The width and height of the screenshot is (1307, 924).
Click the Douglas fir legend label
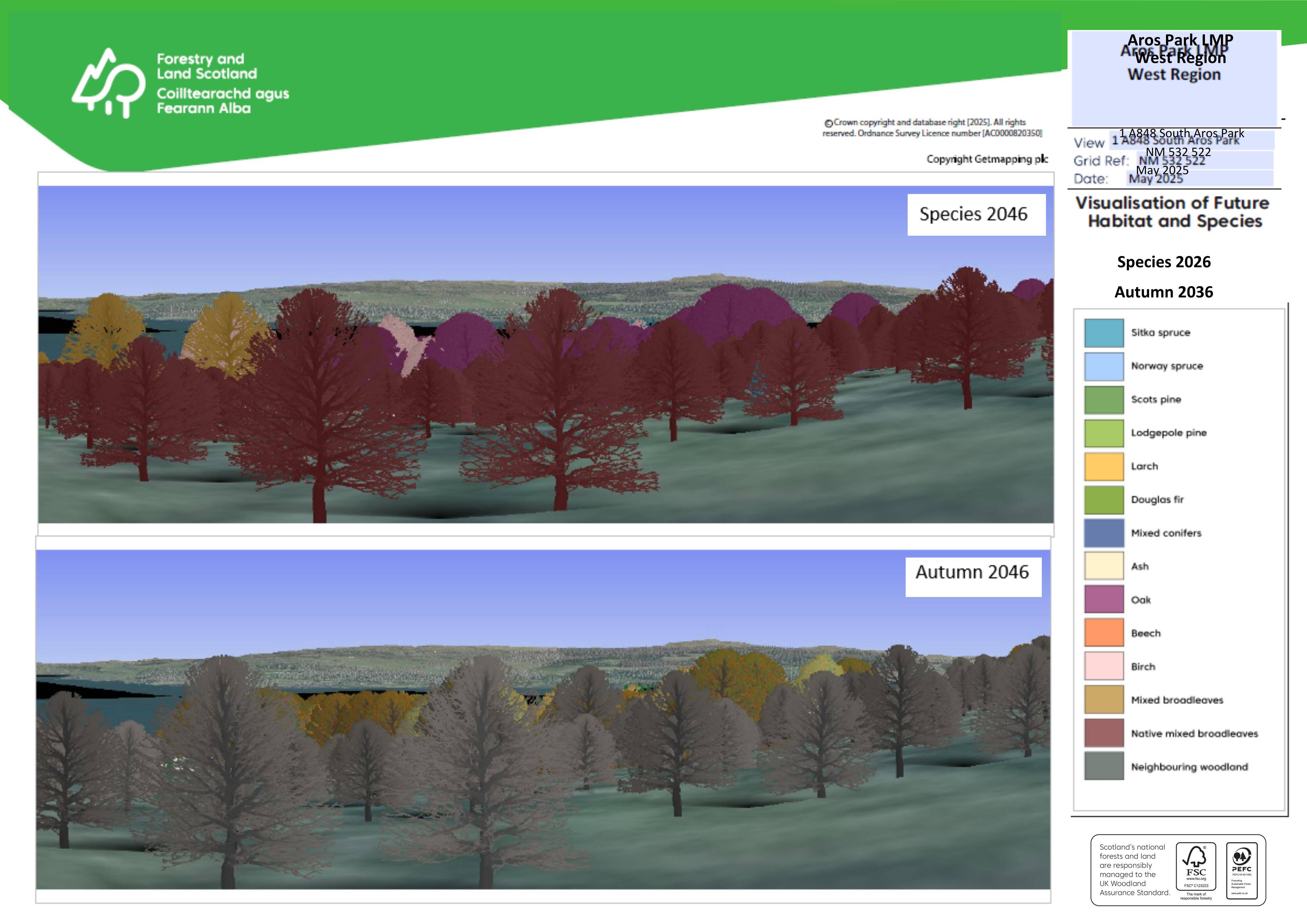pyautogui.click(x=1157, y=499)
